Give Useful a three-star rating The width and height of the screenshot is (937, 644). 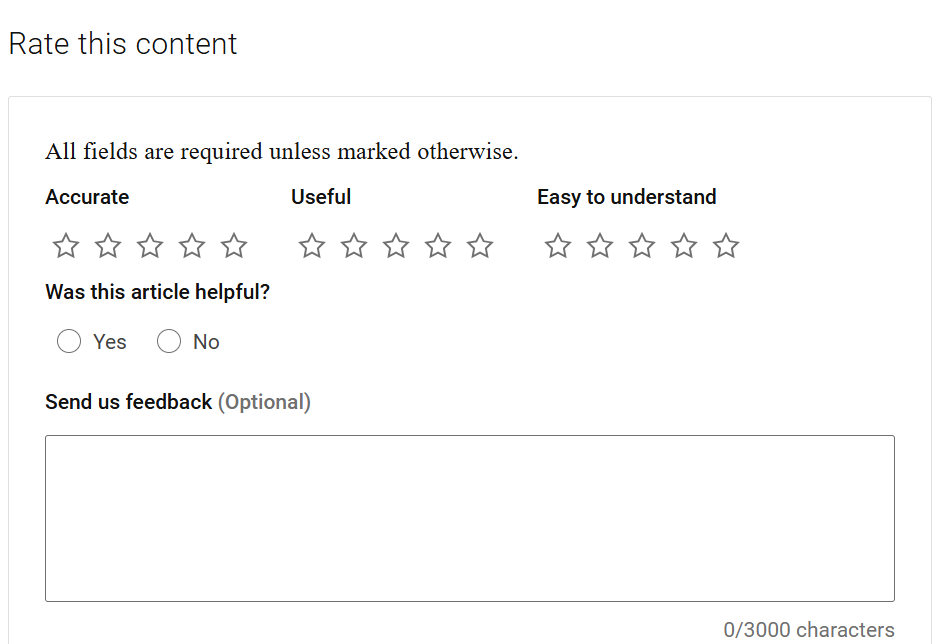click(x=396, y=246)
